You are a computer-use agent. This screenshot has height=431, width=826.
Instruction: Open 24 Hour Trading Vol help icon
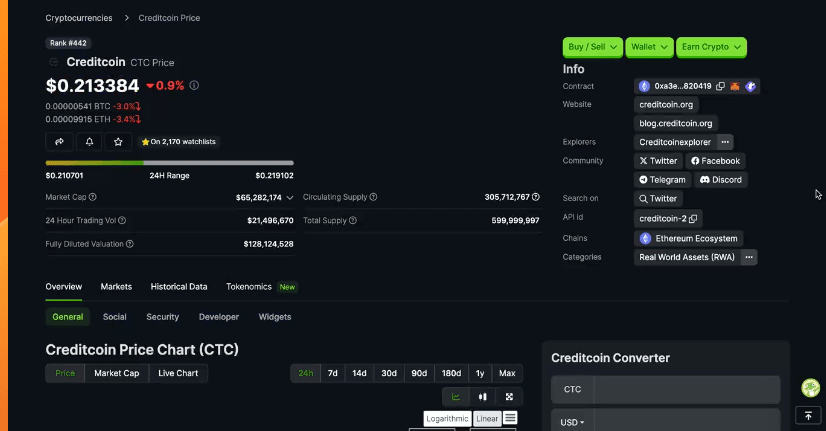click(x=122, y=220)
